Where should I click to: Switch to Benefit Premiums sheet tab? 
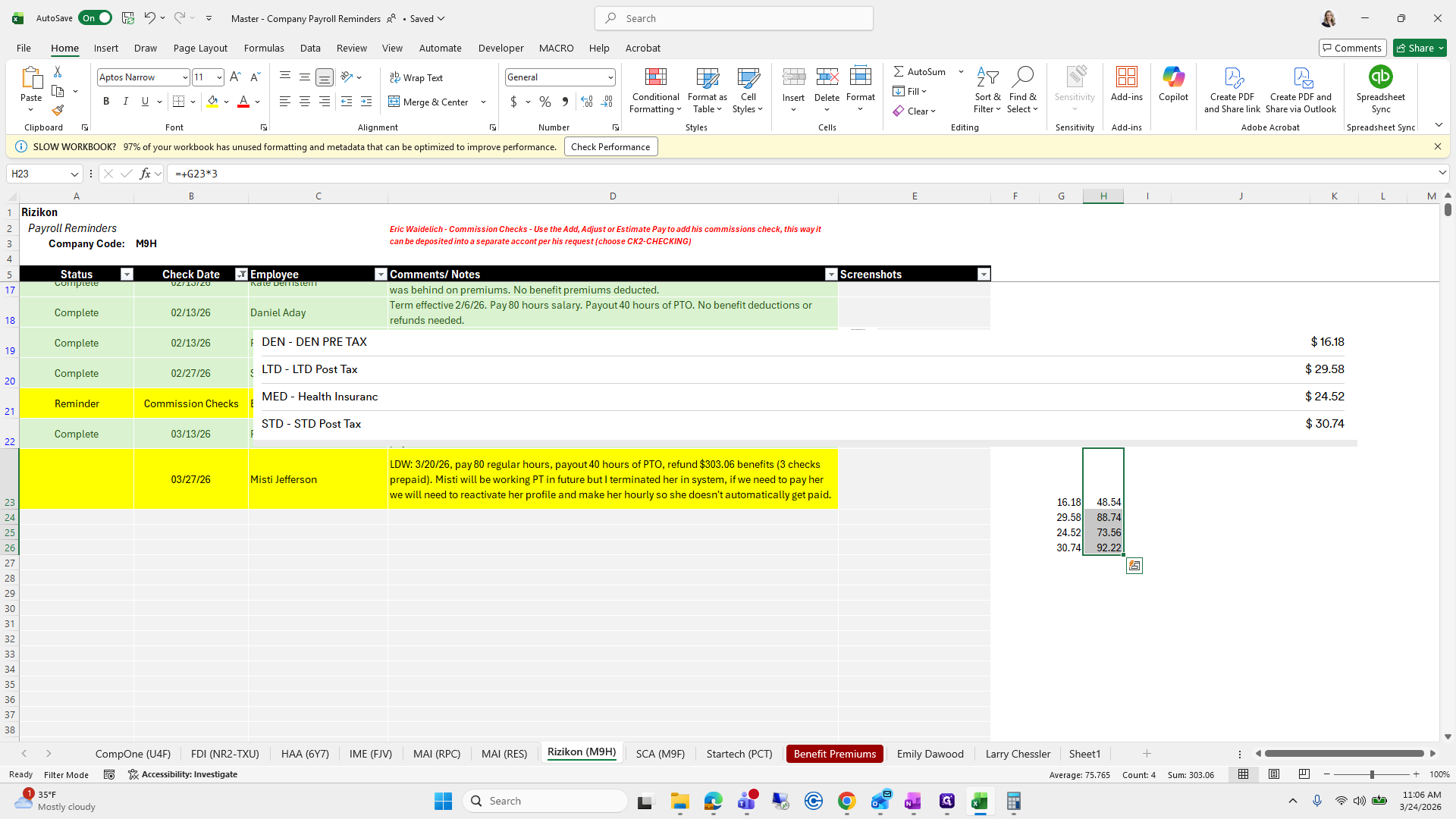pyautogui.click(x=834, y=754)
